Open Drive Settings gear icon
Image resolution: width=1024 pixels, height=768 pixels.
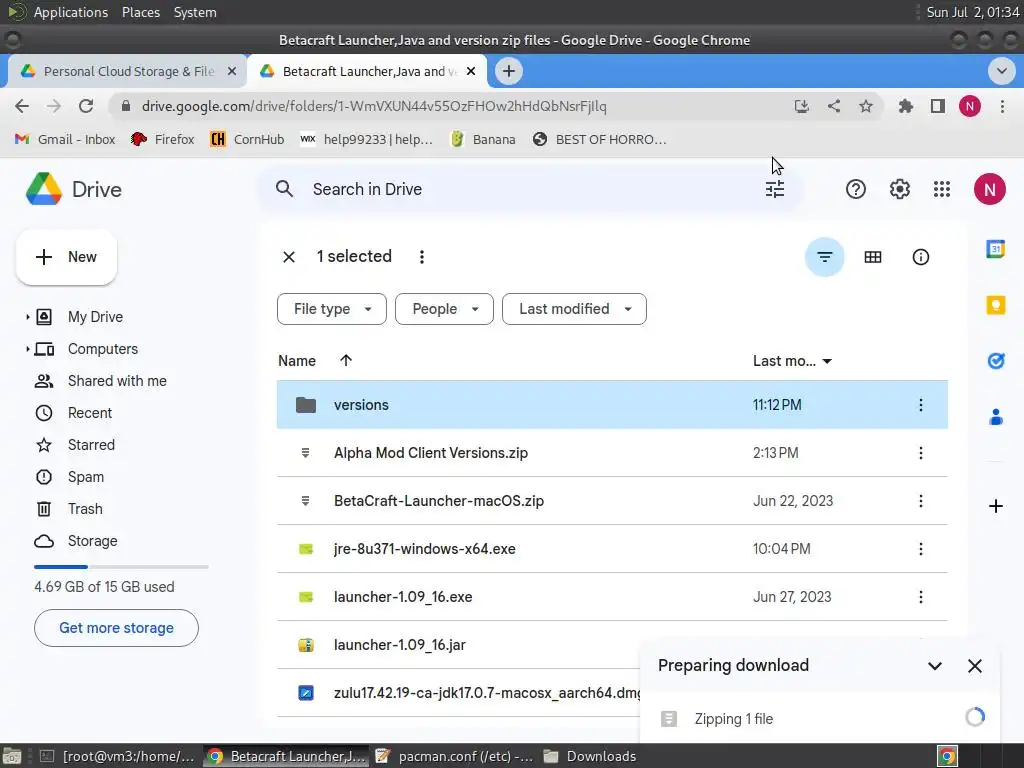[899, 189]
